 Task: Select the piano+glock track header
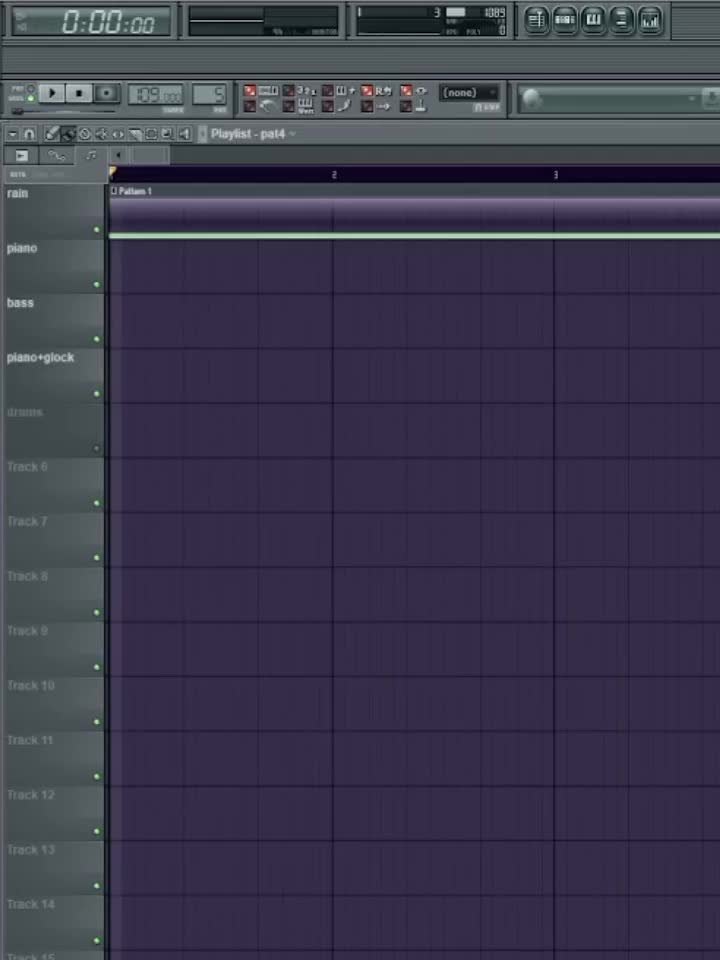(54, 375)
